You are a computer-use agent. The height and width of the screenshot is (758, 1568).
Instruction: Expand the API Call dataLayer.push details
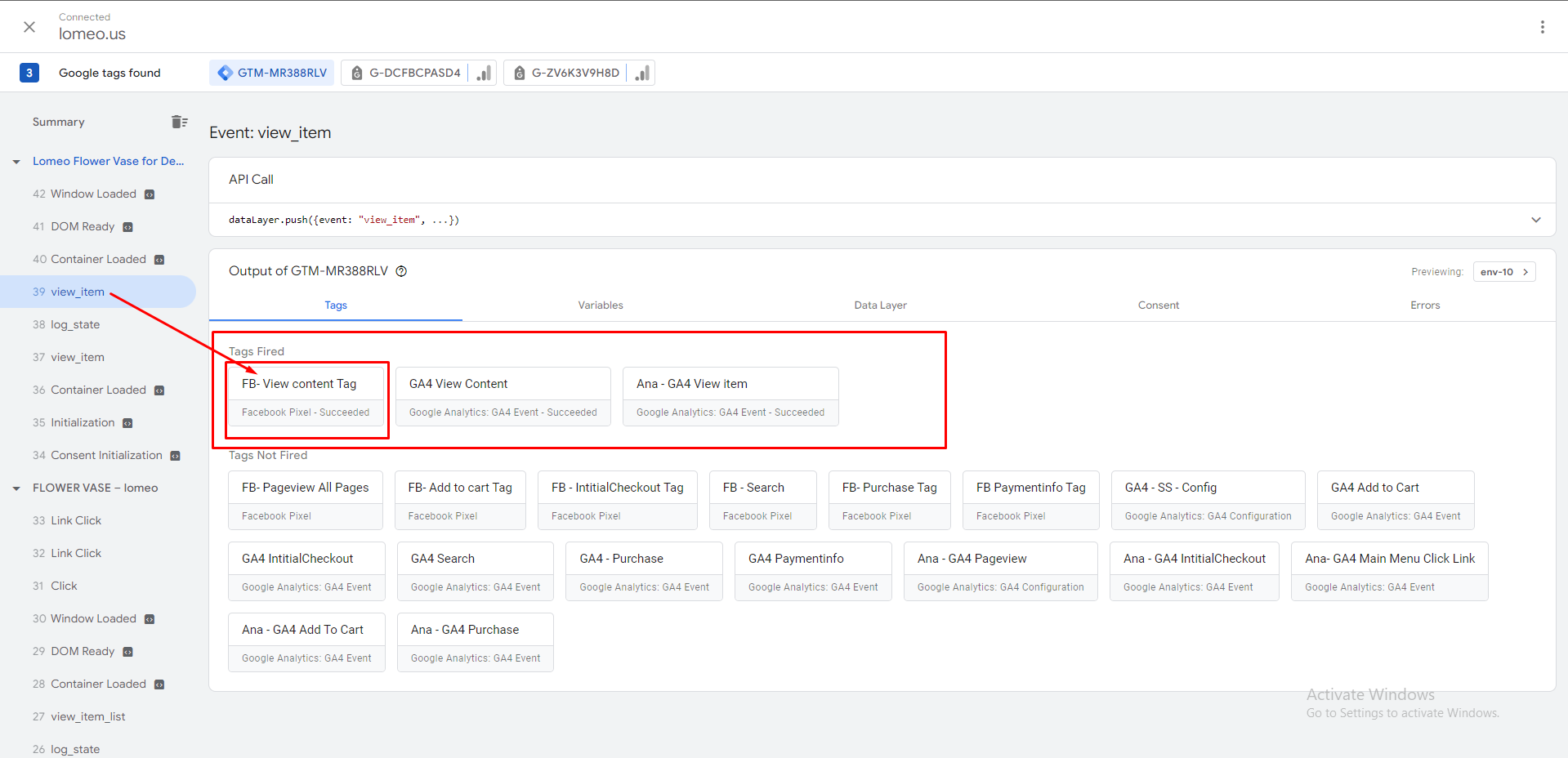pyautogui.click(x=1535, y=220)
